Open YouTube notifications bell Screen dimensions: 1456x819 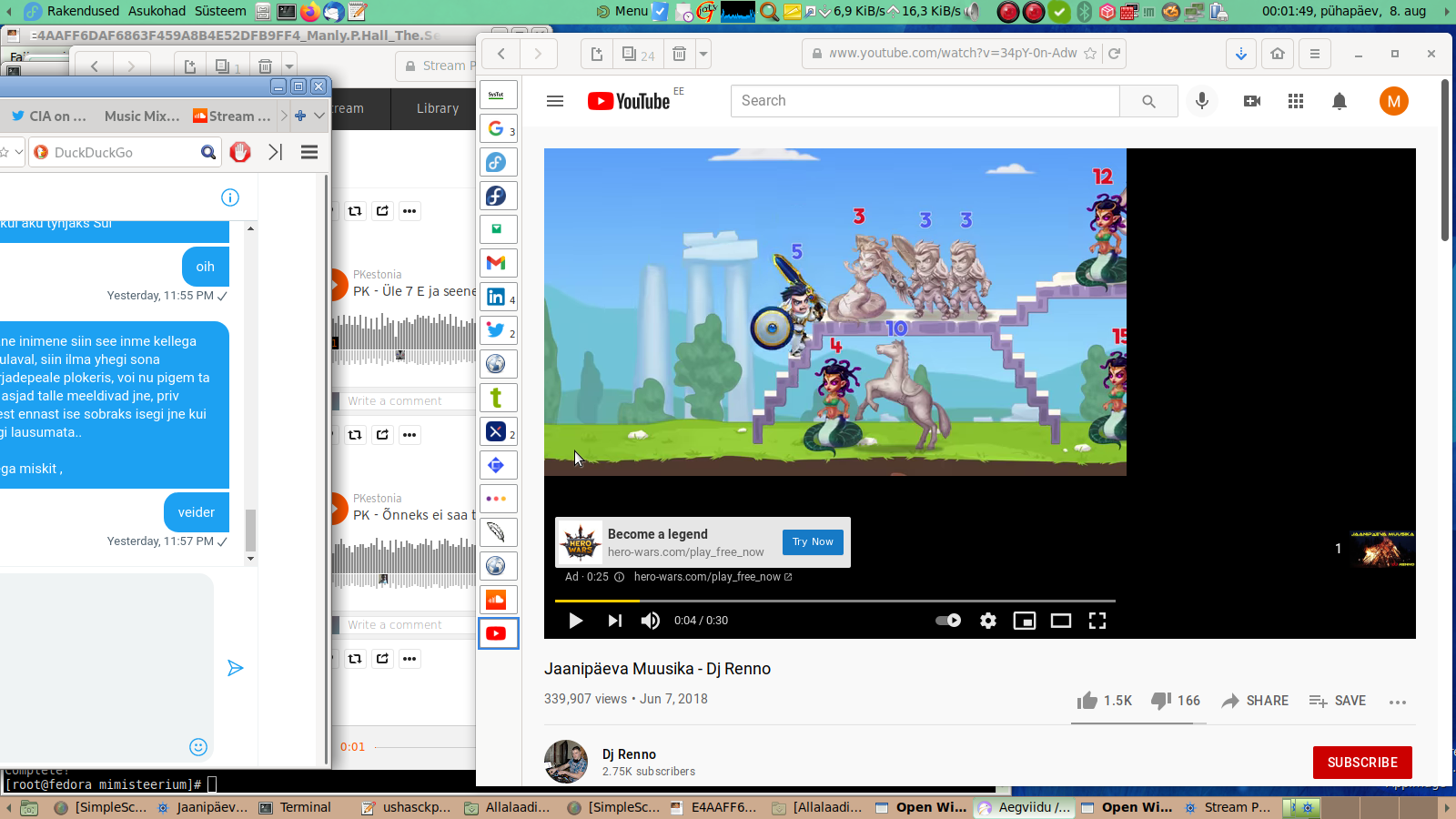click(1340, 101)
